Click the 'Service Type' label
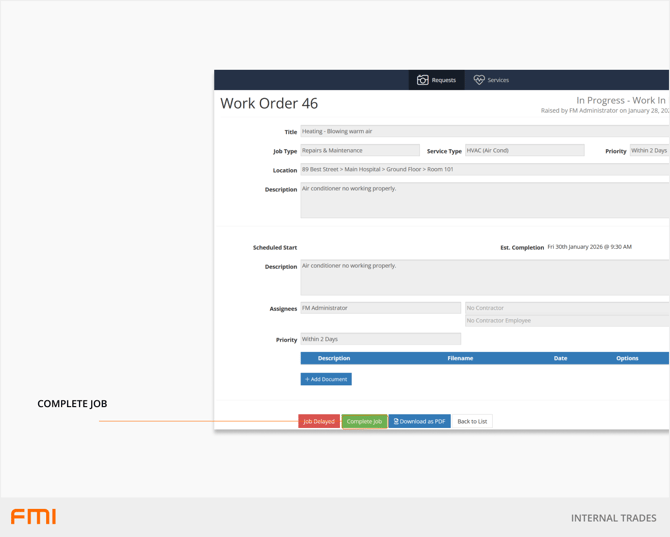This screenshot has width=670, height=537. pyautogui.click(x=444, y=151)
